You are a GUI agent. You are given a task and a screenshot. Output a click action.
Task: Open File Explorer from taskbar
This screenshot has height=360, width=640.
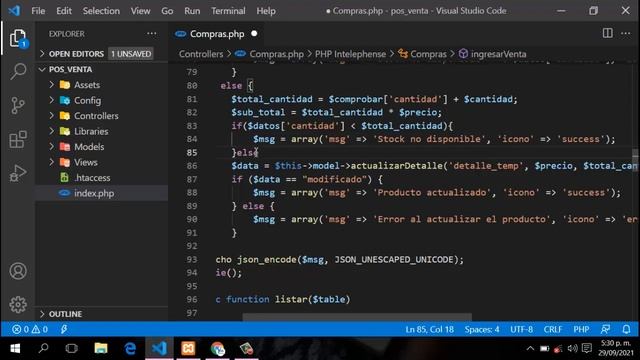pos(101,349)
